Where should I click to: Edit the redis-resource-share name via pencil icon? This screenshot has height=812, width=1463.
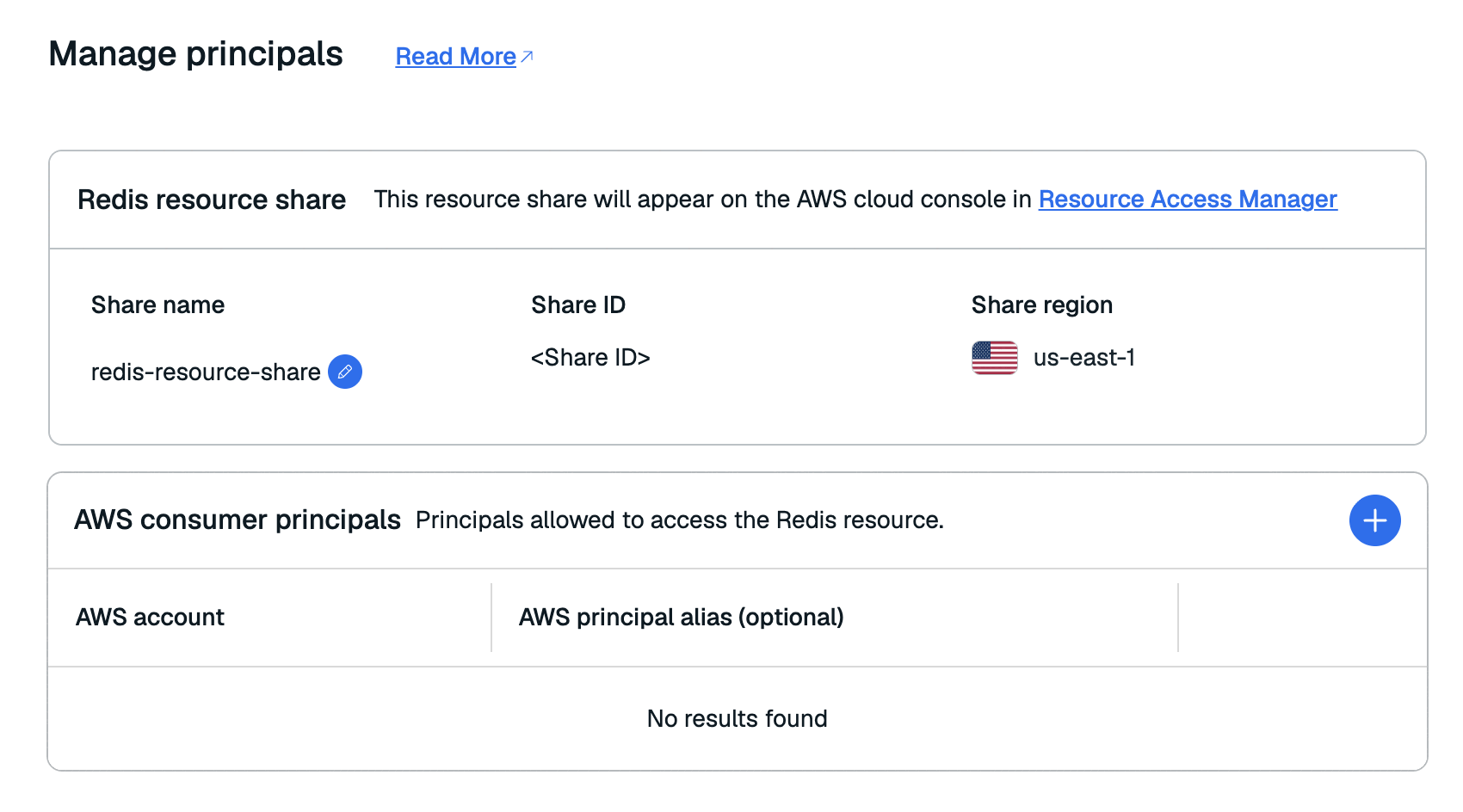point(345,372)
